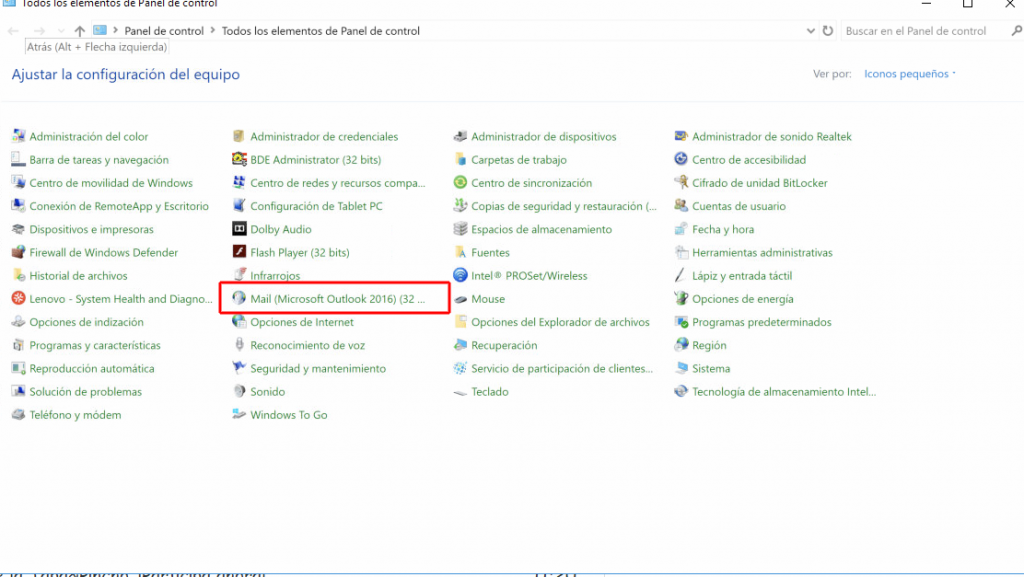Screen dimensions: 1024x577
Task: Open the Windows To Go icon
Action: click(239, 414)
